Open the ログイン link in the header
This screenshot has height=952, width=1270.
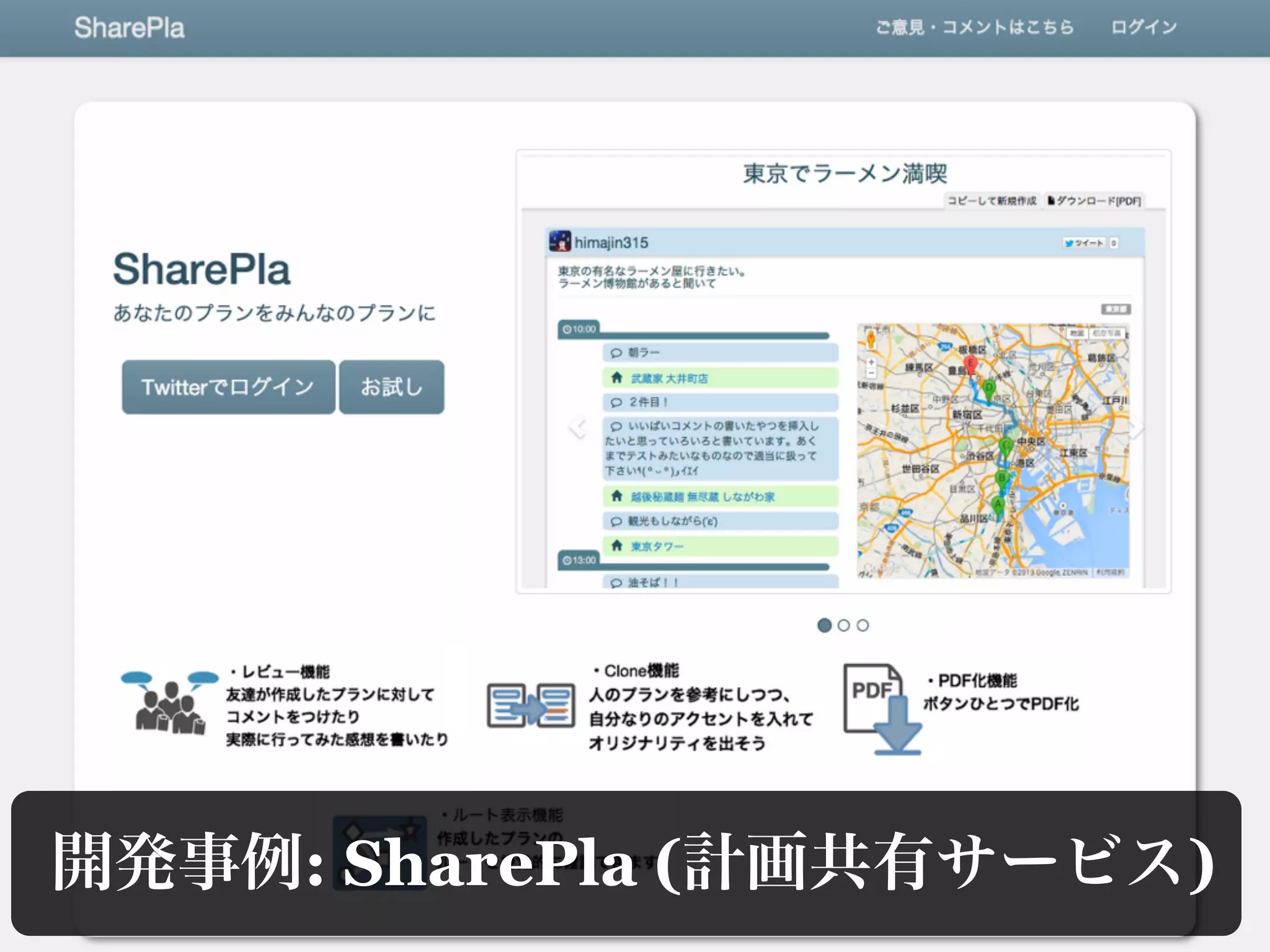point(1143,27)
